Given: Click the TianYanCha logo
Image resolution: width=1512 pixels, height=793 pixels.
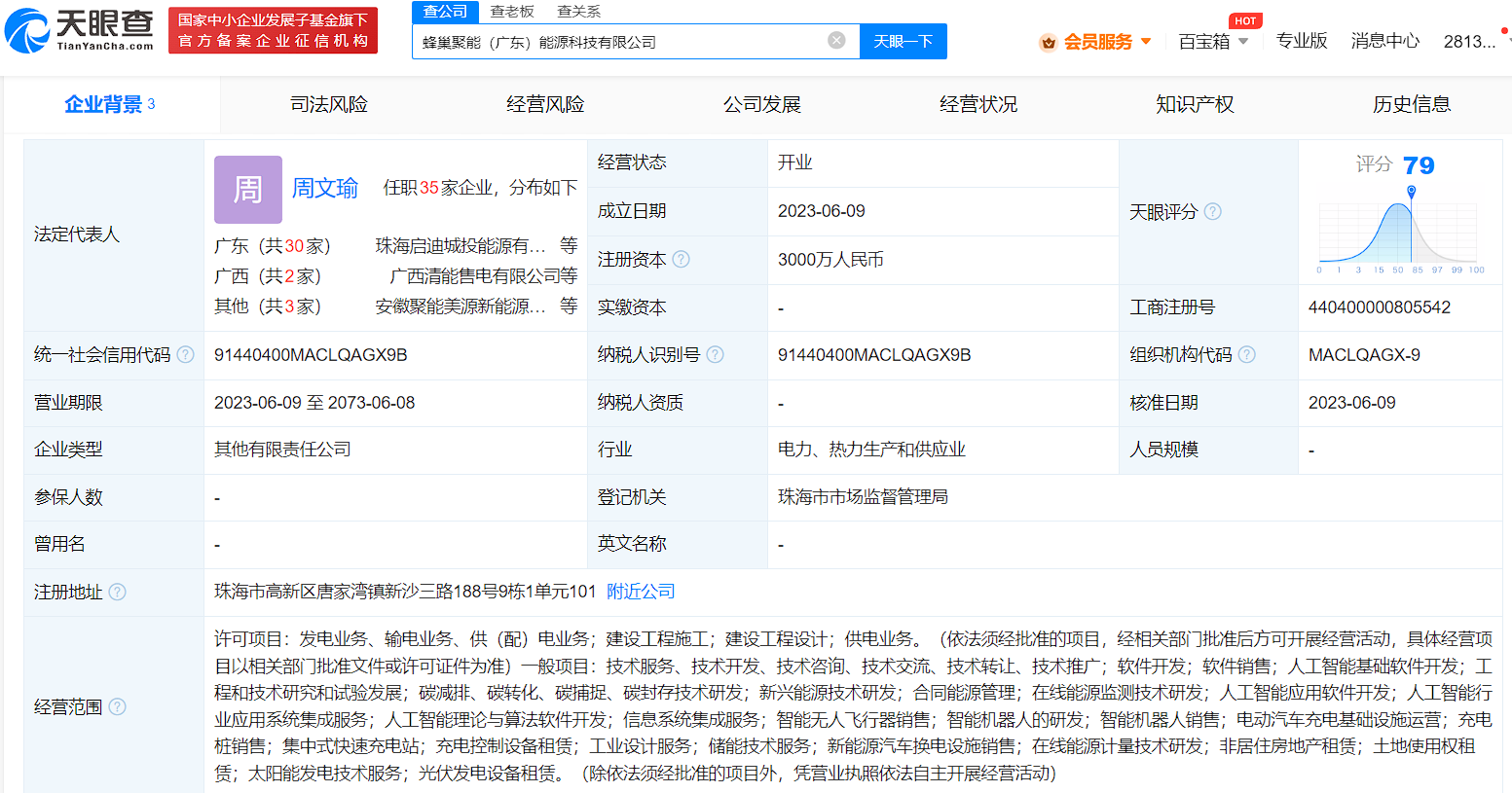Looking at the screenshot, I should (80, 30).
